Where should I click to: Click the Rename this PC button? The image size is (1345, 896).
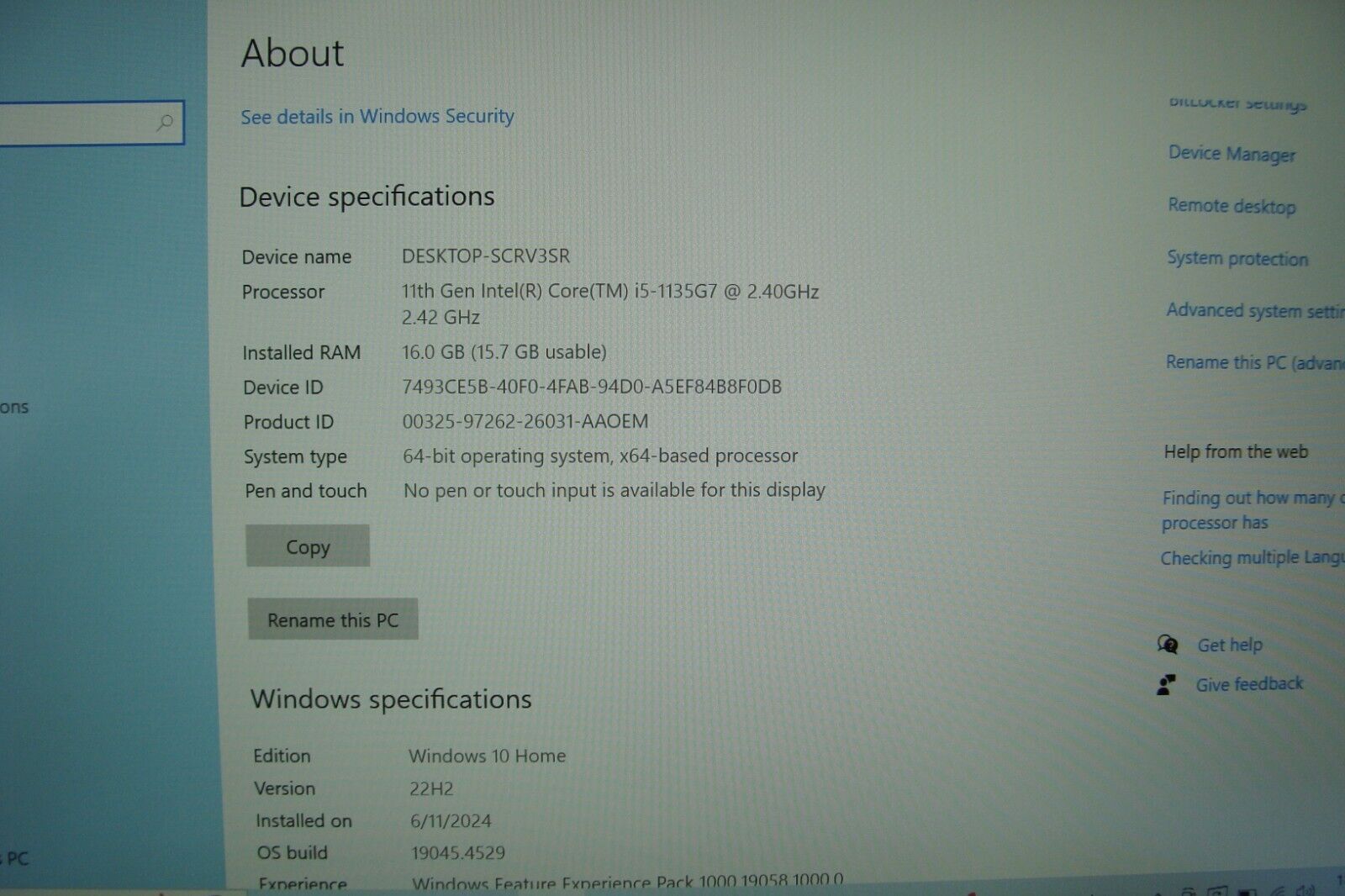point(333,620)
